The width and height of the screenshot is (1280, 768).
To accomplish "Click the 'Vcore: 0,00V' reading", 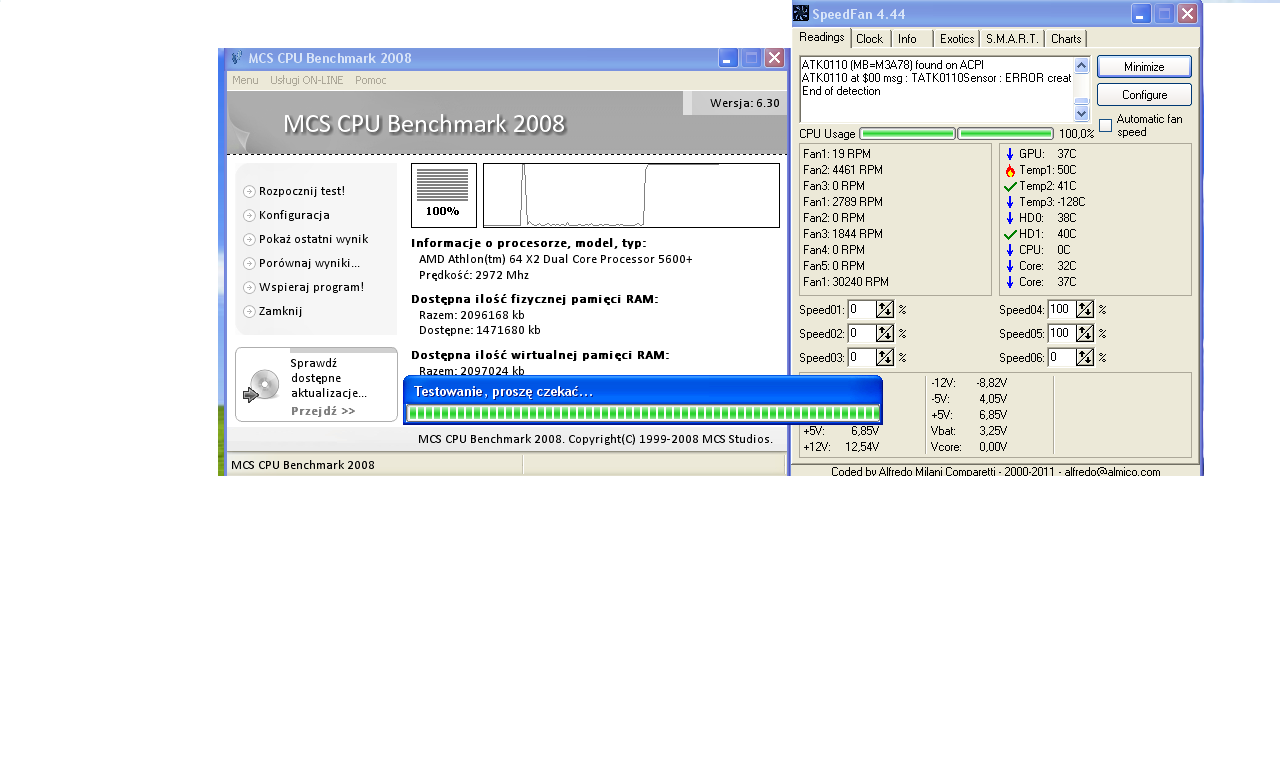I will tap(969, 447).
